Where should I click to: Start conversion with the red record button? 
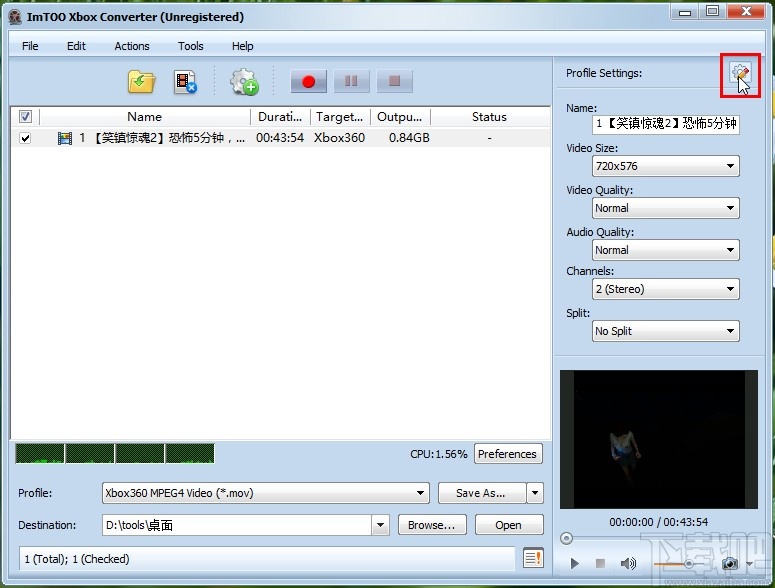308,81
